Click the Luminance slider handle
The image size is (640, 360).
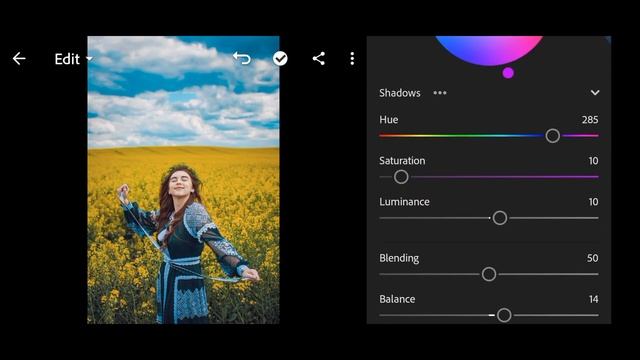pyautogui.click(x=500, y=218)
